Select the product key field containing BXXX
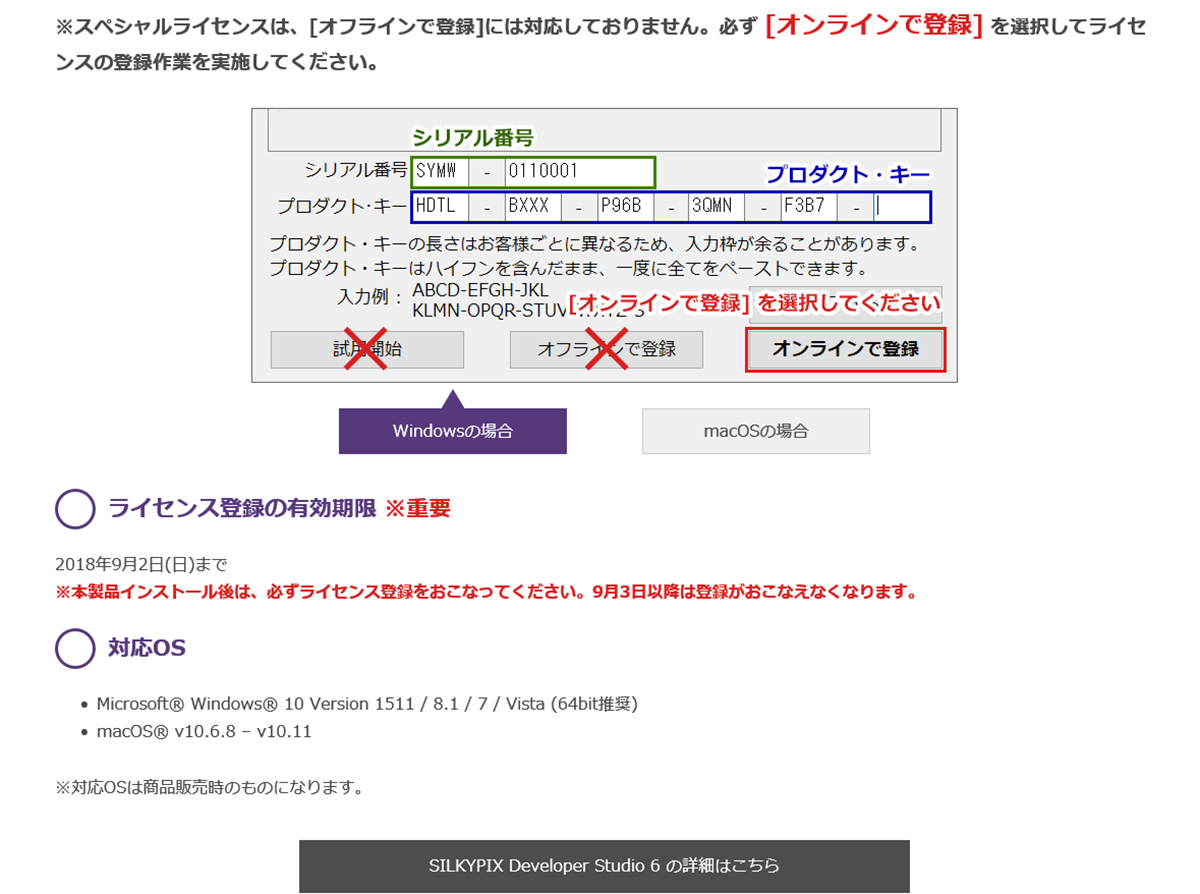1200x894 pixels. click(x=532, y=207)
